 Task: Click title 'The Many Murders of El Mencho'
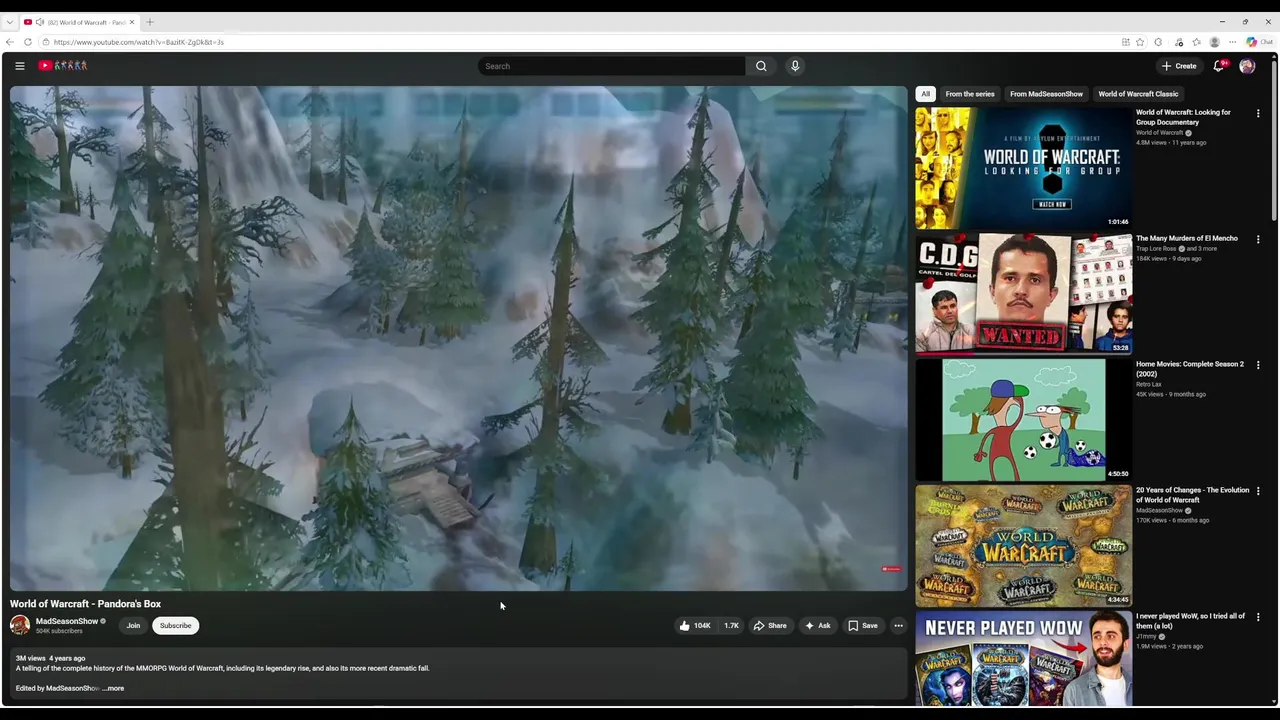coord(1186,239)
